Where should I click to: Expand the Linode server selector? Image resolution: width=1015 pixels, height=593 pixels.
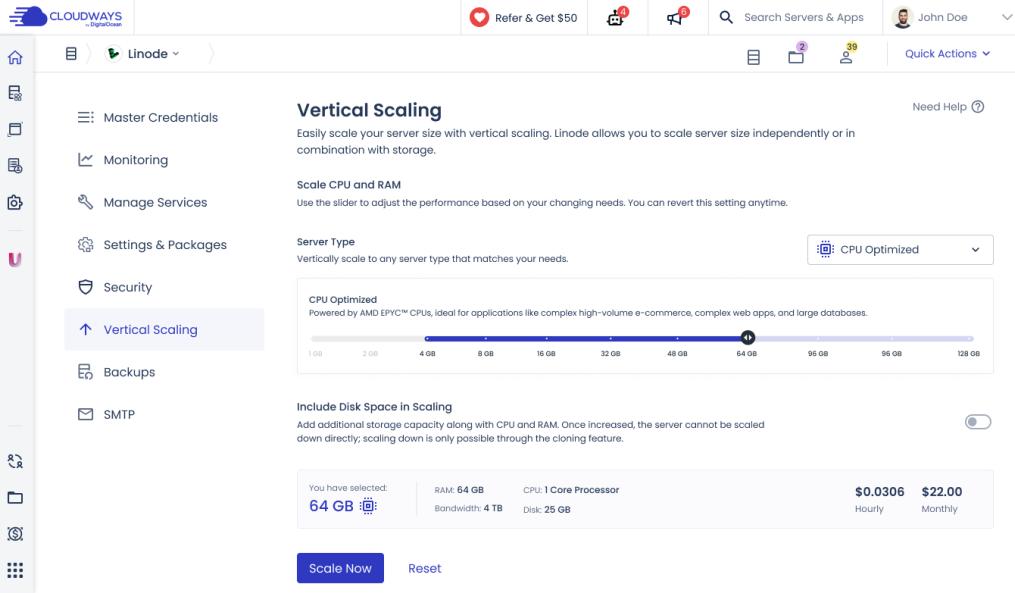[144, 54]
